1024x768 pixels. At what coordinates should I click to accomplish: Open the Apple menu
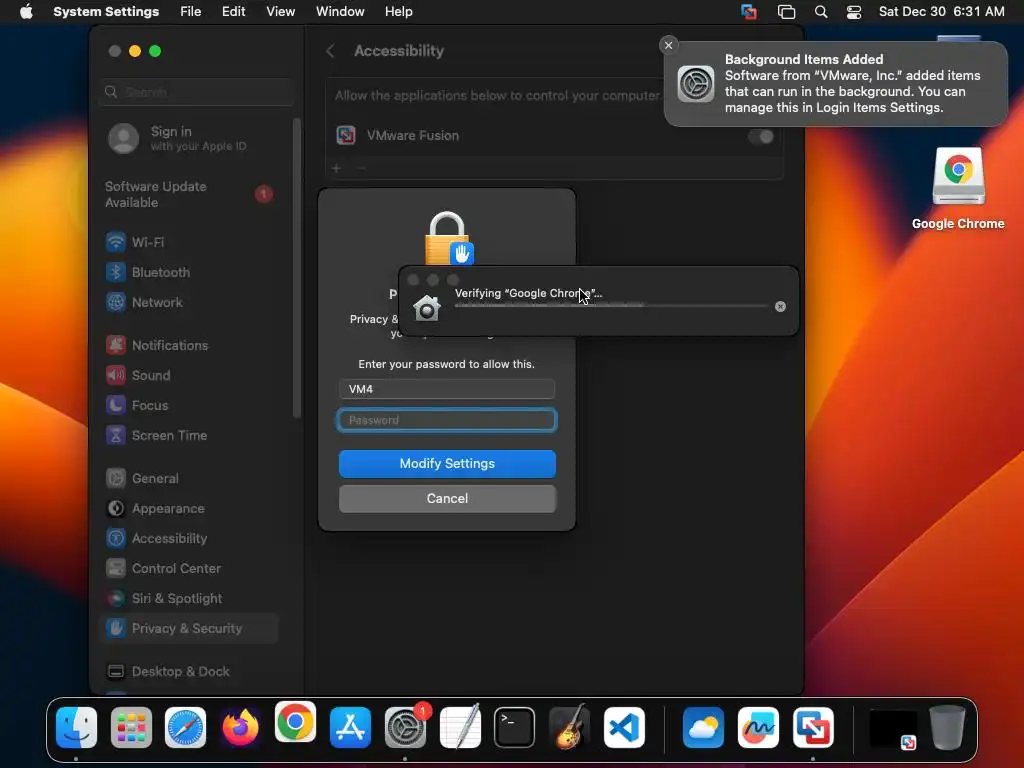pos(26,12)
